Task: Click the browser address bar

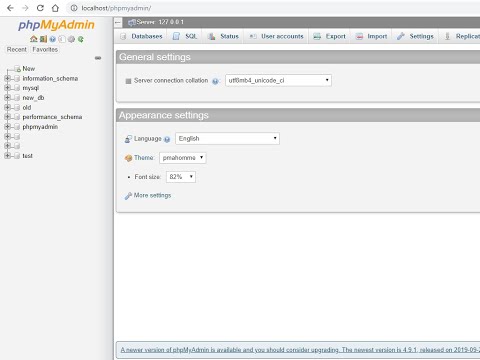Action: point(273,8)
